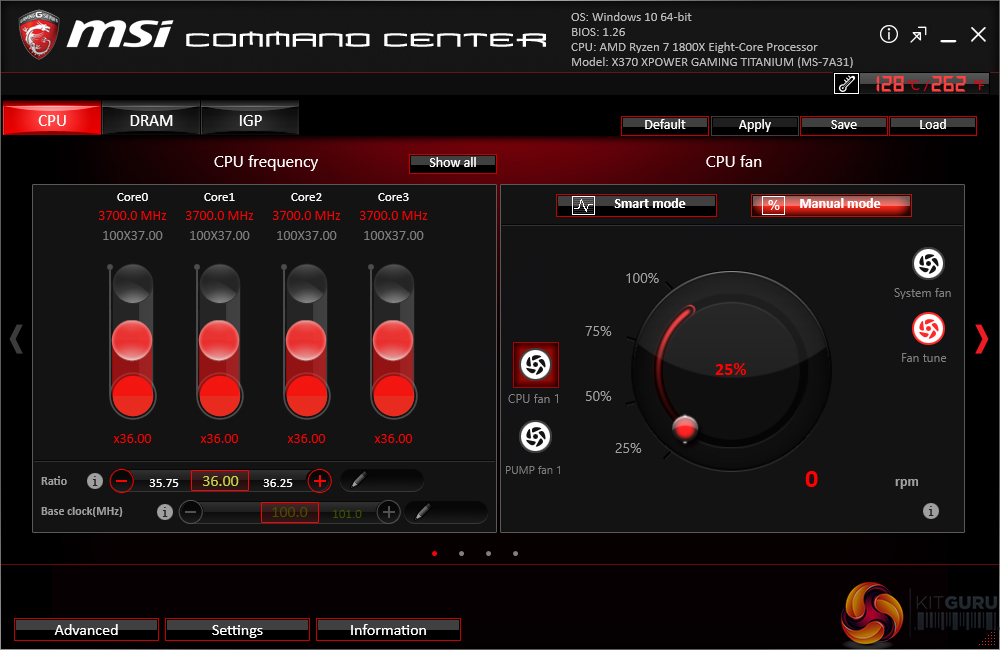Switch to the CPU tab
The height and width of the screenshot is (650, 1000).
point(52,120)
